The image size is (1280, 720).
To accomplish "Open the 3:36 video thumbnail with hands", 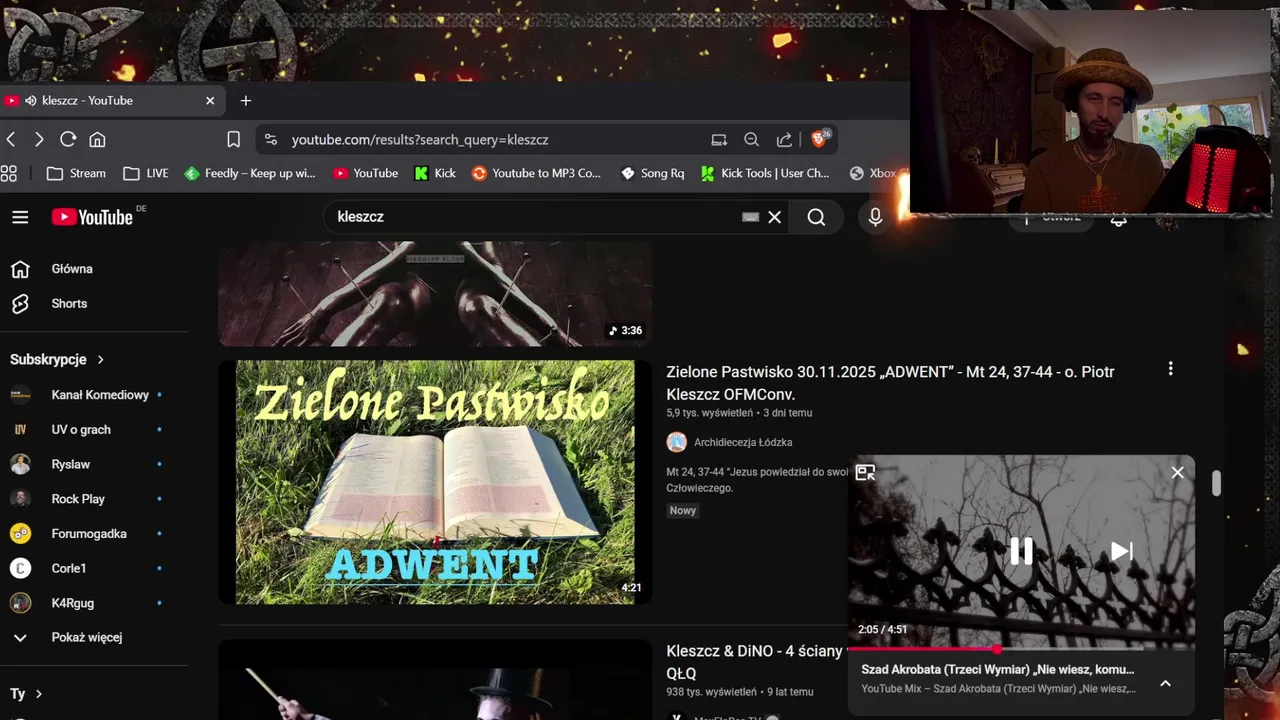I will [x=435, y=294].
